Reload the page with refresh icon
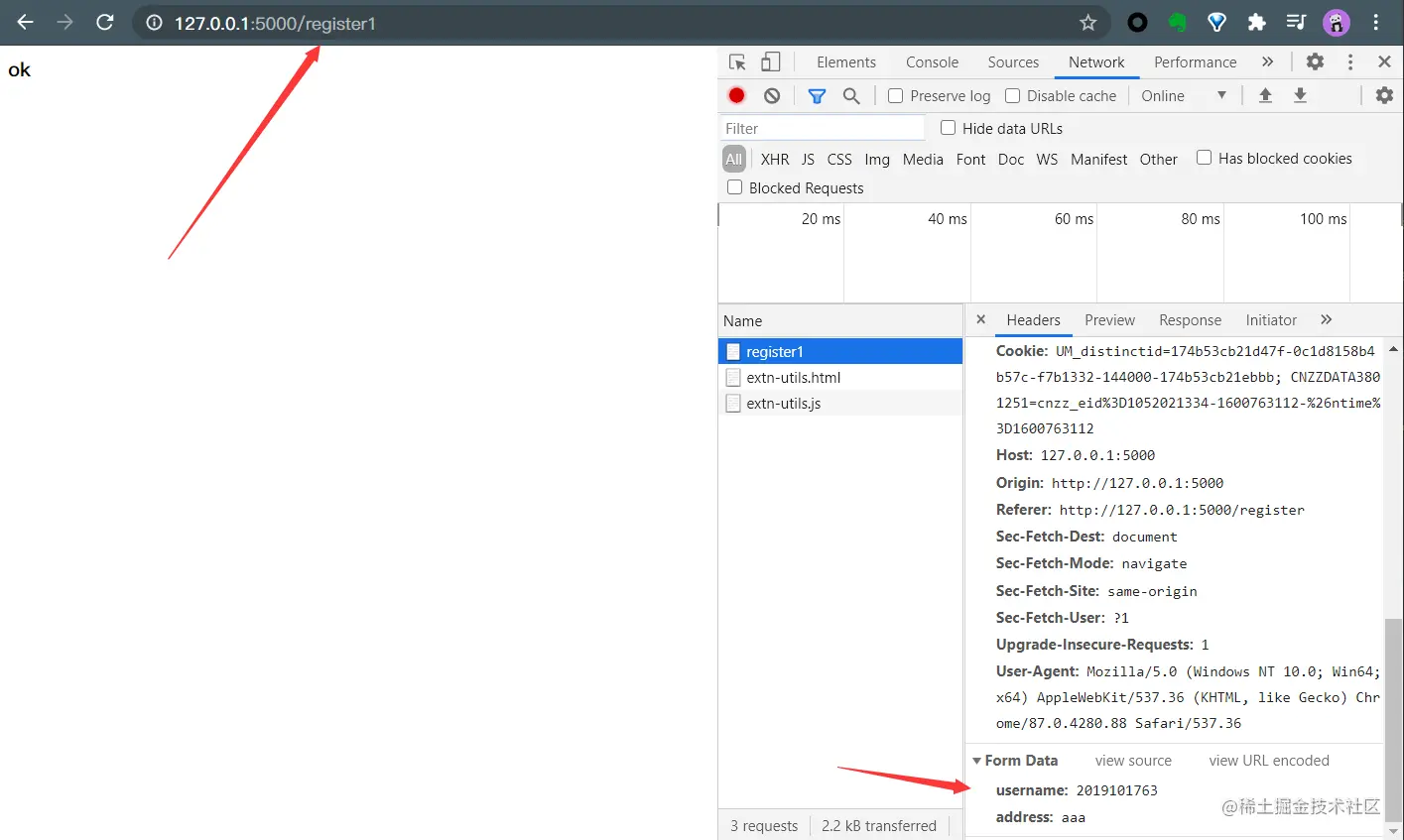This screenshot has height=840, width=1404. point(105,22)
